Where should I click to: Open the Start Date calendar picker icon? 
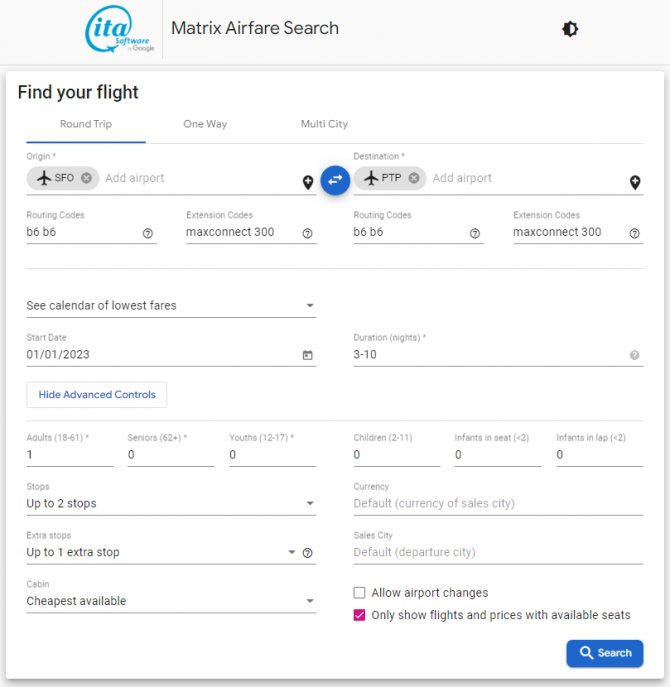tap(308, 355)
